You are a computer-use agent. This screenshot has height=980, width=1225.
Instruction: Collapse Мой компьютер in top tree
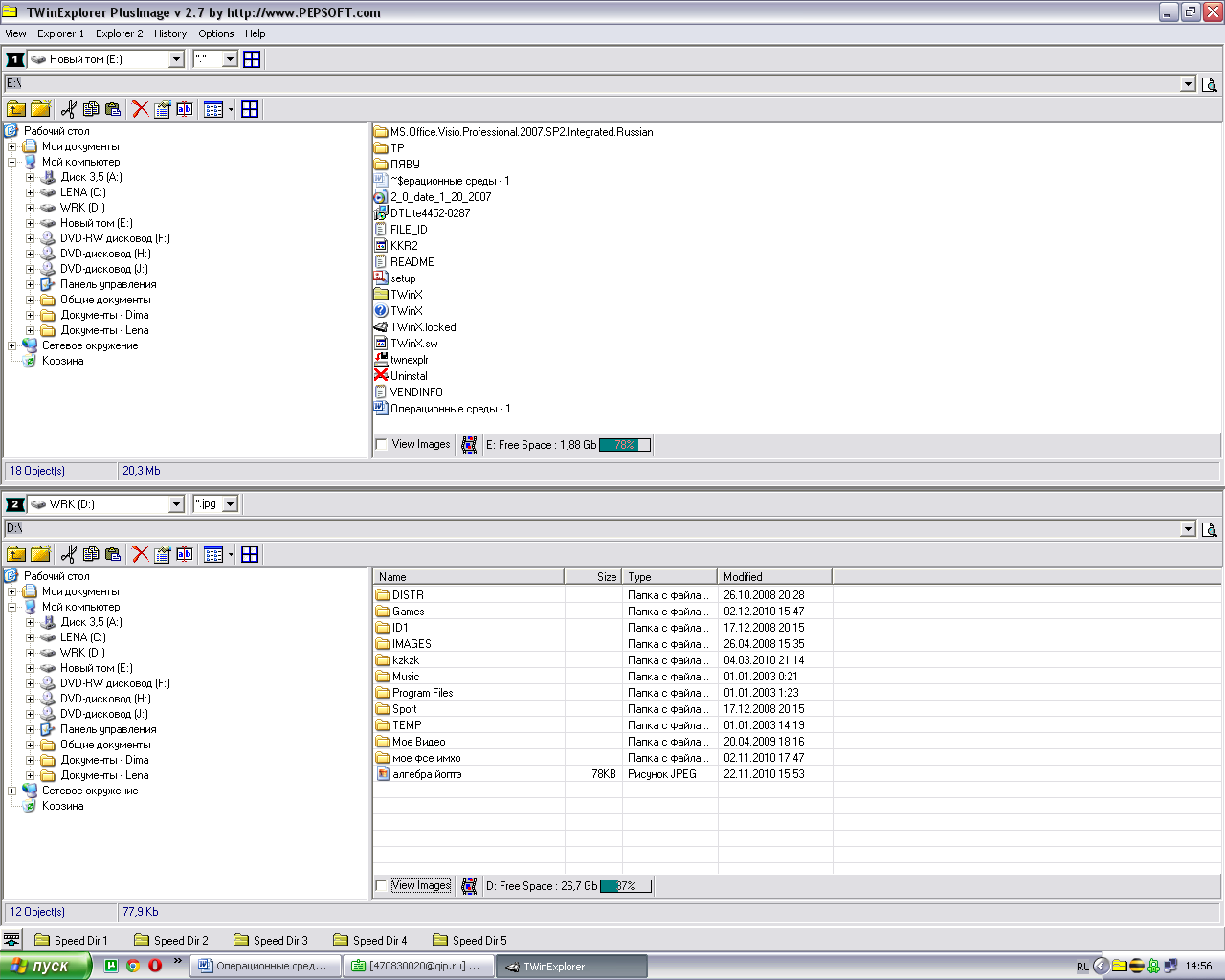click(11, 162)
